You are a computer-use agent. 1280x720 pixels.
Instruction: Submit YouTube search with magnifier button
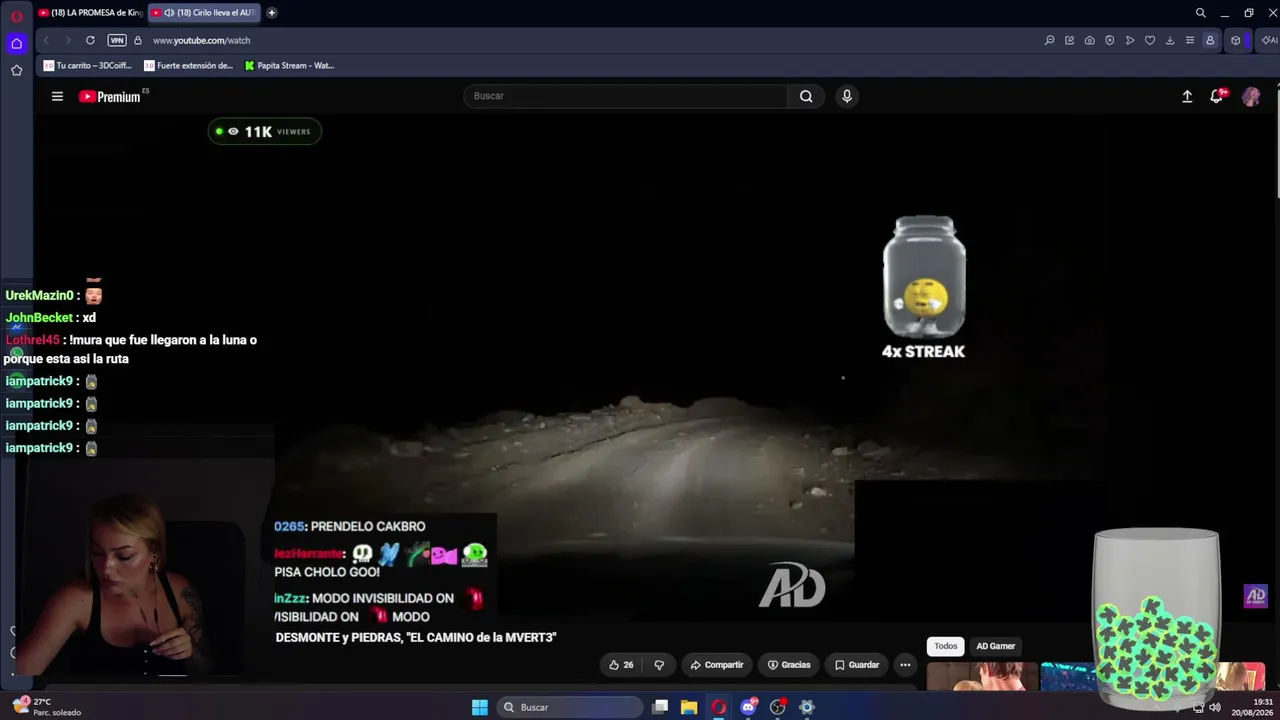coord(806,96)
